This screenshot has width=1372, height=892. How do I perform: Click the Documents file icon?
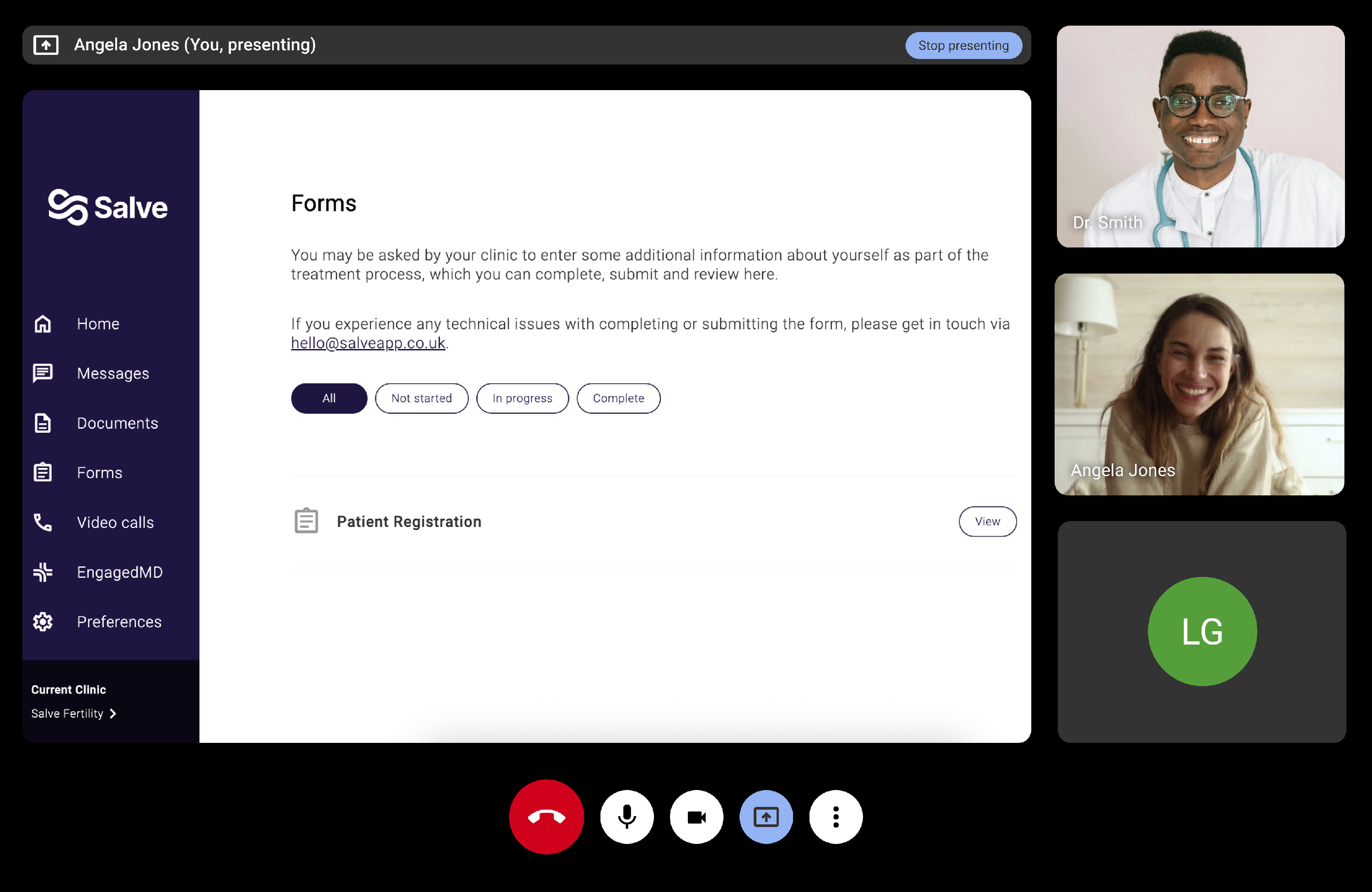[x=43, y=423]
